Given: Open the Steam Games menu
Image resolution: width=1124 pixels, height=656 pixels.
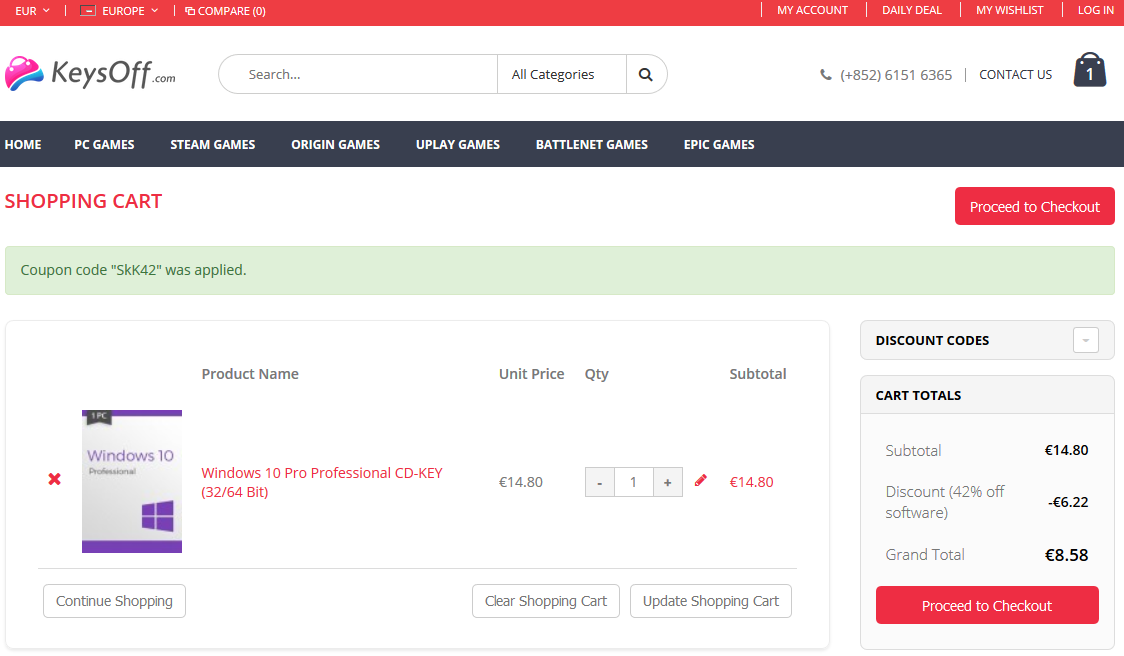Looking at the screenshot, I should pos(213,144).
